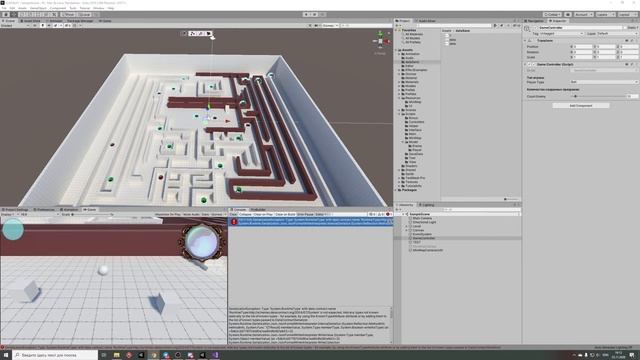640x360 pixels.
Task: Click the console Clear button
Action: coord(233,214)
